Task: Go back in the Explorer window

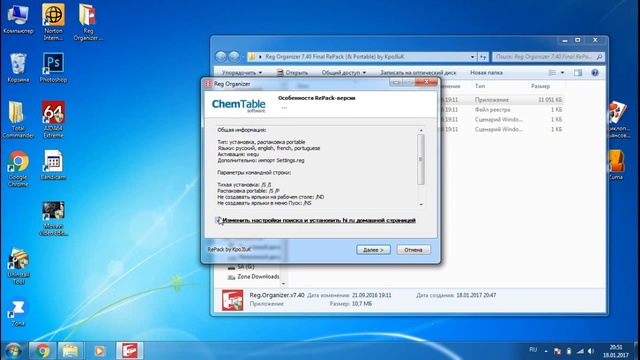Action: tap(221, 57)
